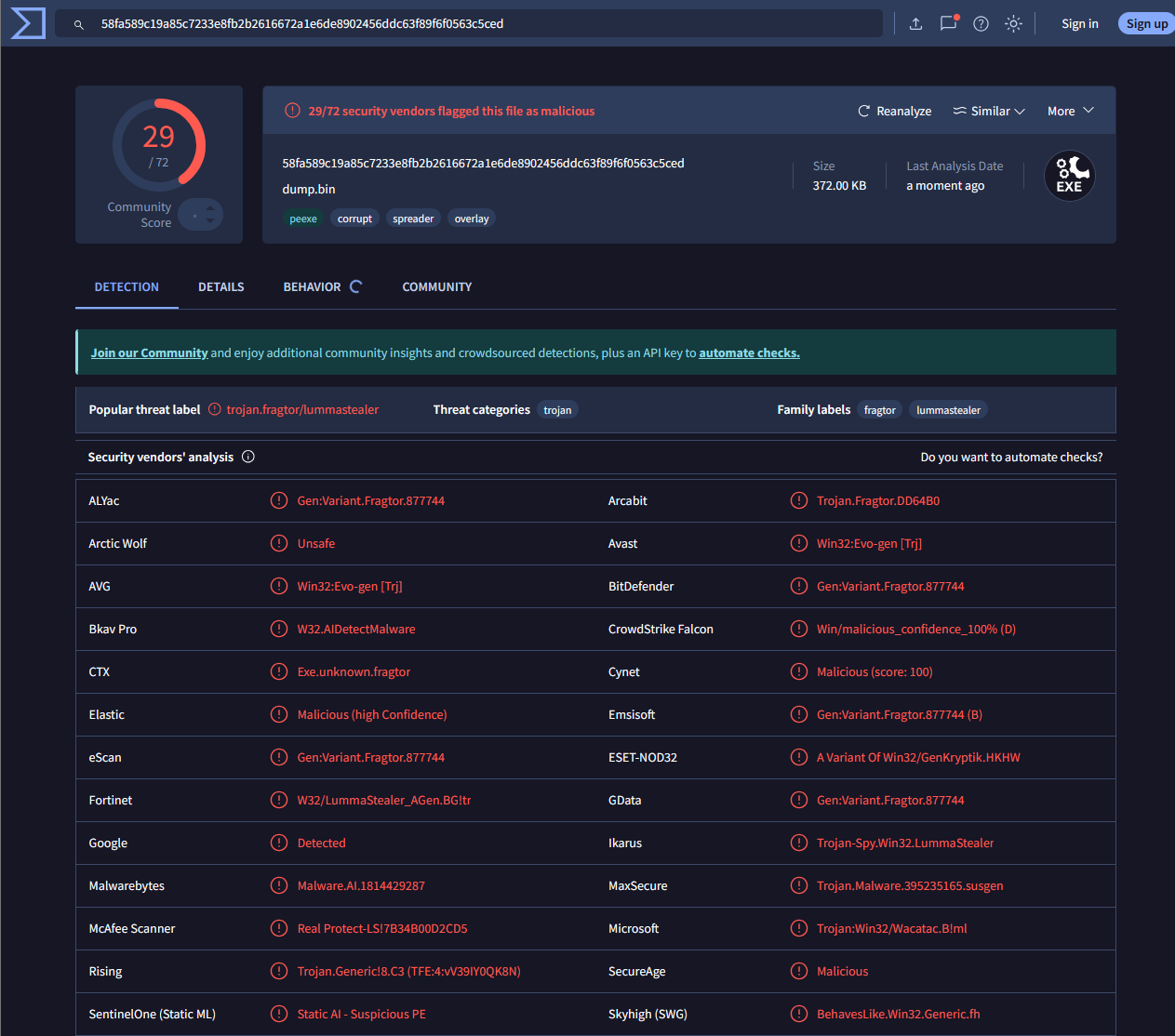1175x1036 pixels.
Task: Click the trojan threat category chip
Action: coord(557,410)
